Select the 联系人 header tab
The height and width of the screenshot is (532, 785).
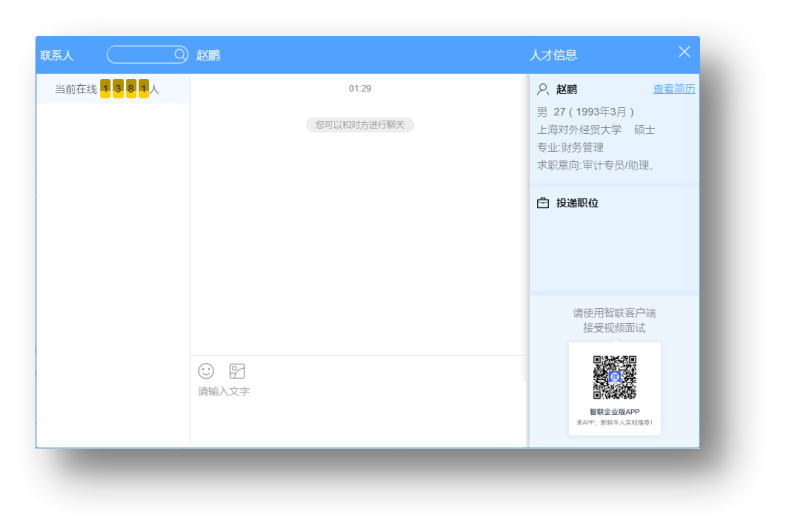(57, 55)
